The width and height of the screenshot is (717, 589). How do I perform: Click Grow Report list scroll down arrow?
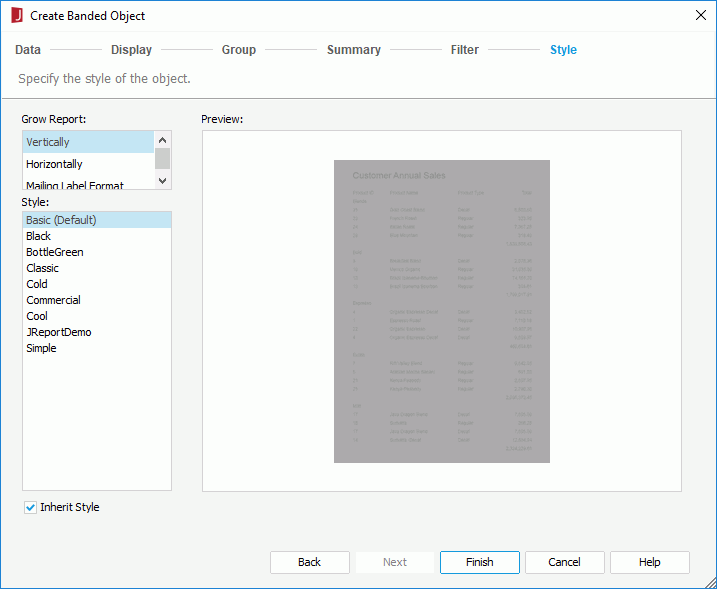coord(162,181)
